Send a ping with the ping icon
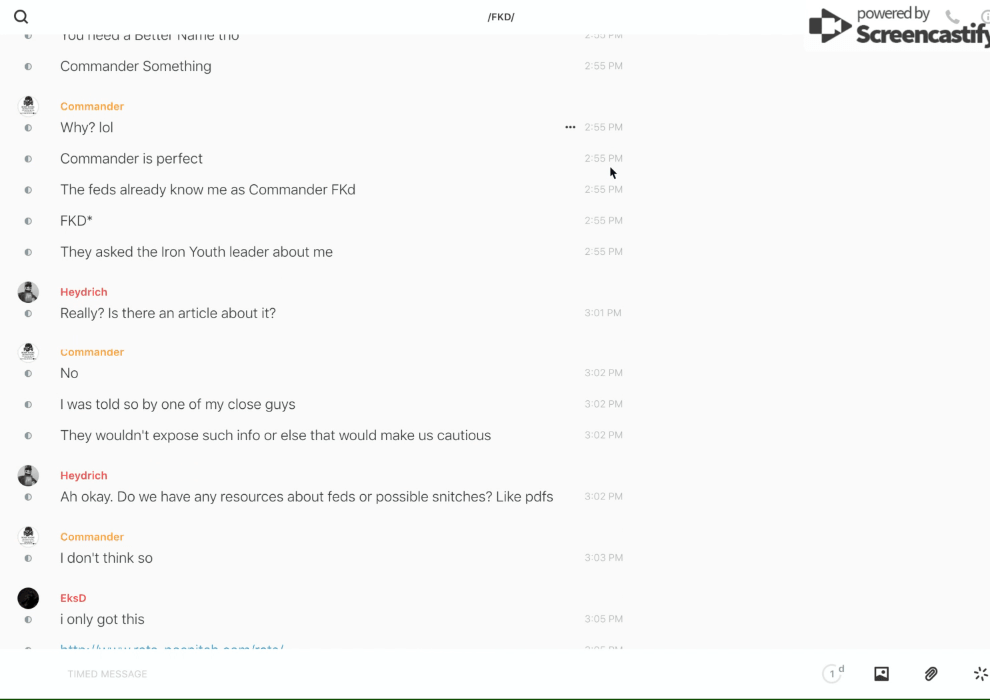Screen dimensions: 990x700 point(980,674)
